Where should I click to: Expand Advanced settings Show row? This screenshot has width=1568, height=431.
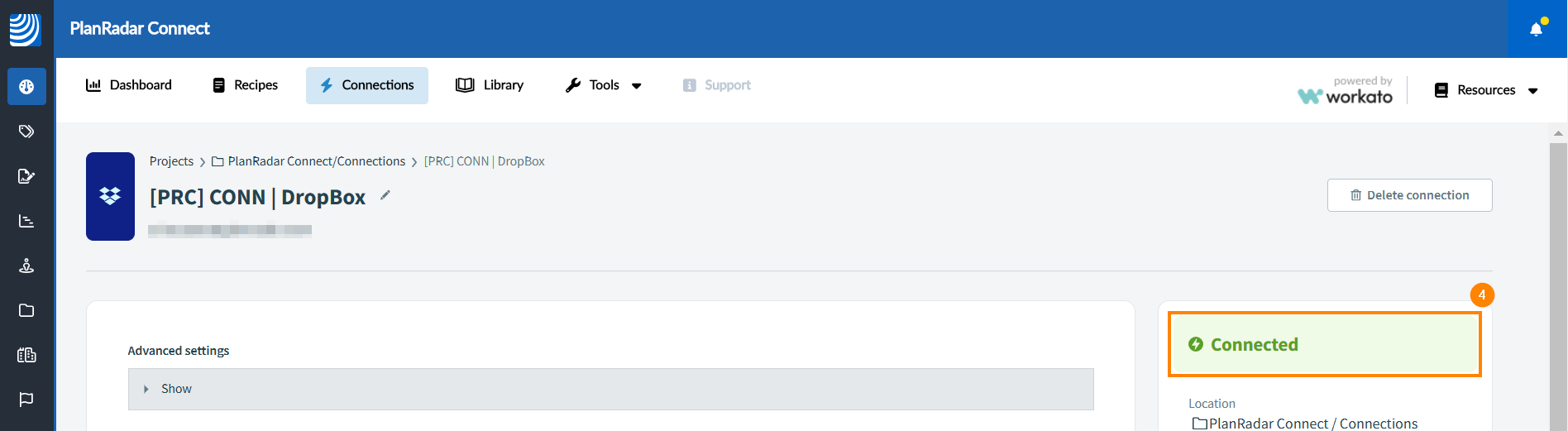pos(611,389)
